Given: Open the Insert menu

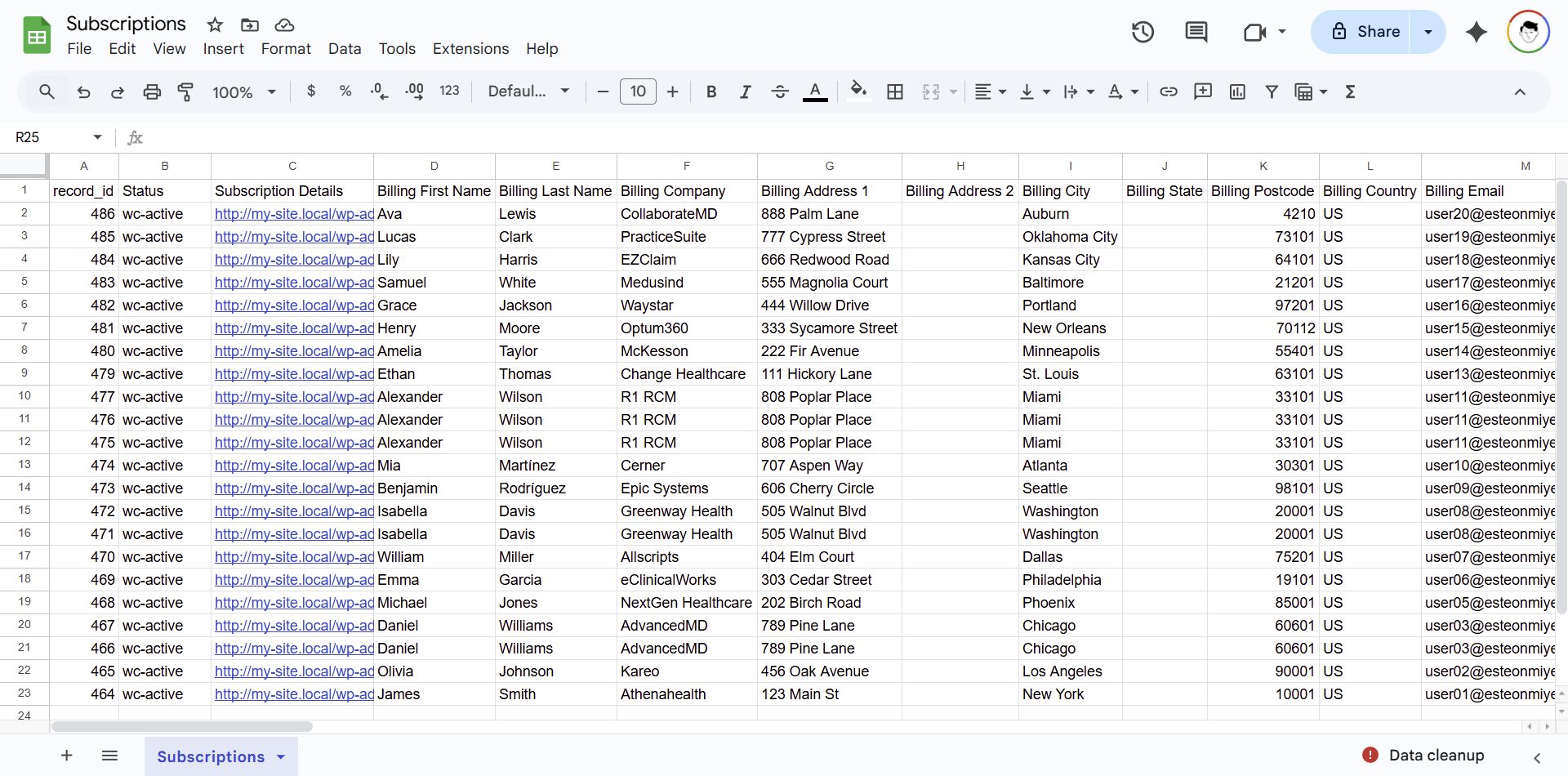Looking at the screenshot, I should click(x=223, y=49).
